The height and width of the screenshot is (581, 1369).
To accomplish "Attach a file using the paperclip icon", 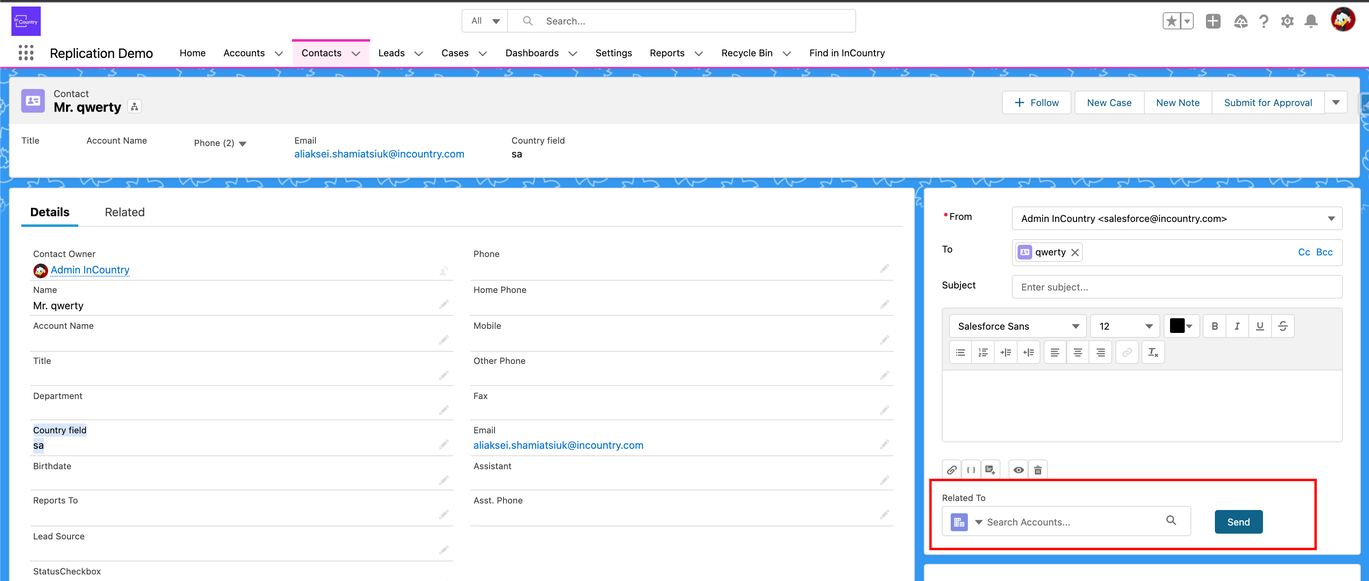I will point(951,469).
